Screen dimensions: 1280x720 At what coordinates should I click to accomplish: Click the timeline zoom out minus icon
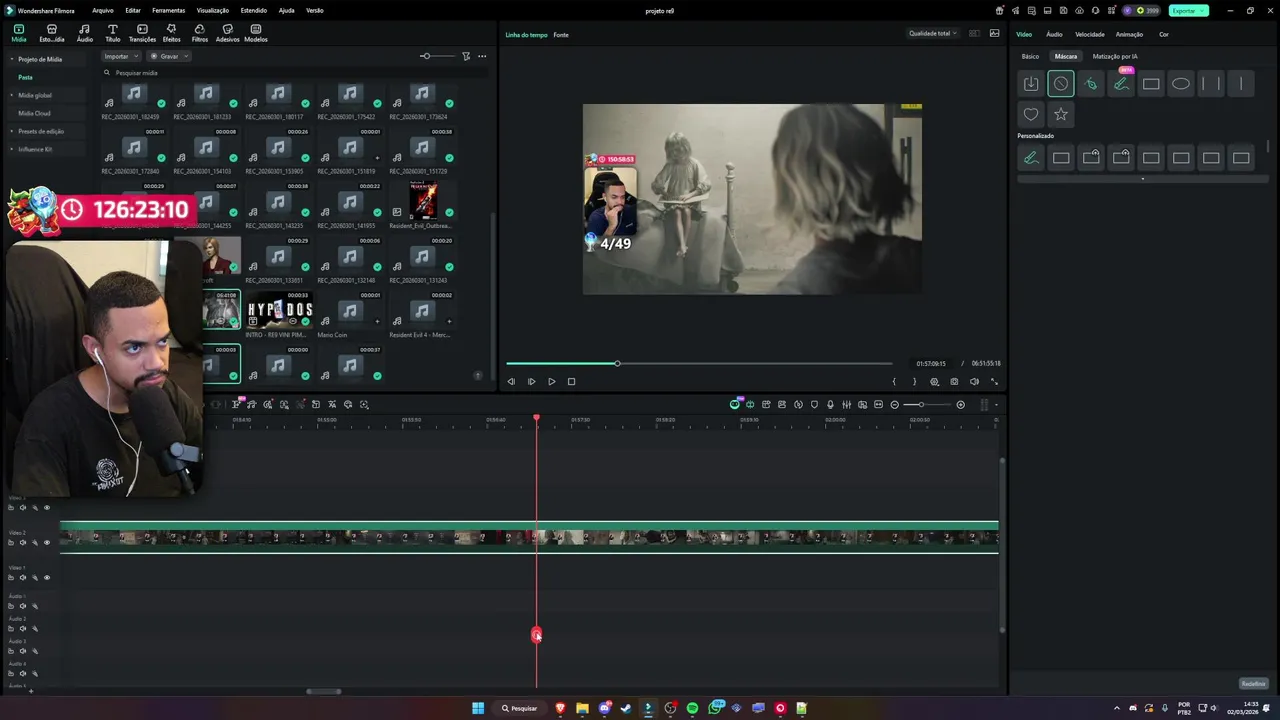pos(895,405)
